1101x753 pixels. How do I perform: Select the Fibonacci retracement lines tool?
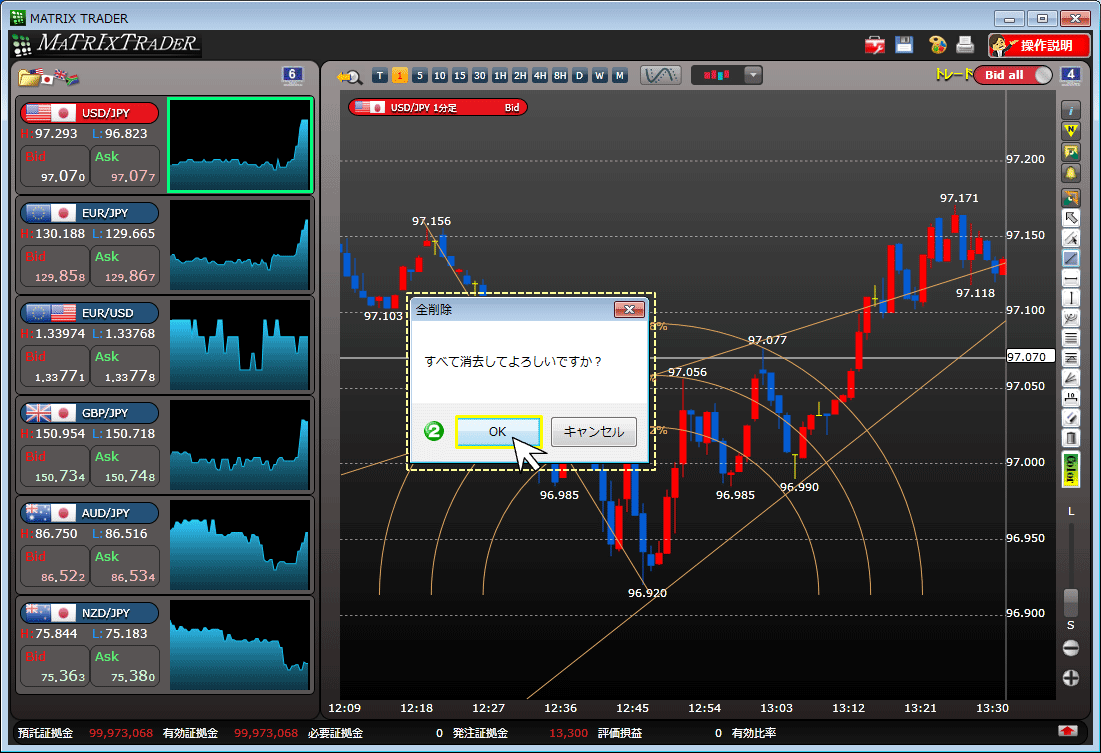click(x=1071, y=339)
